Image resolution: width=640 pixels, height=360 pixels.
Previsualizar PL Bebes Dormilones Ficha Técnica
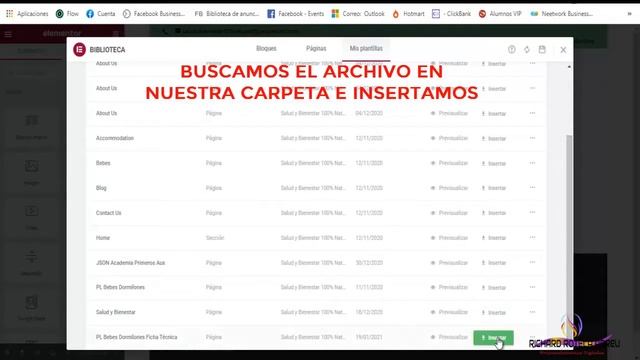[449, 337]
